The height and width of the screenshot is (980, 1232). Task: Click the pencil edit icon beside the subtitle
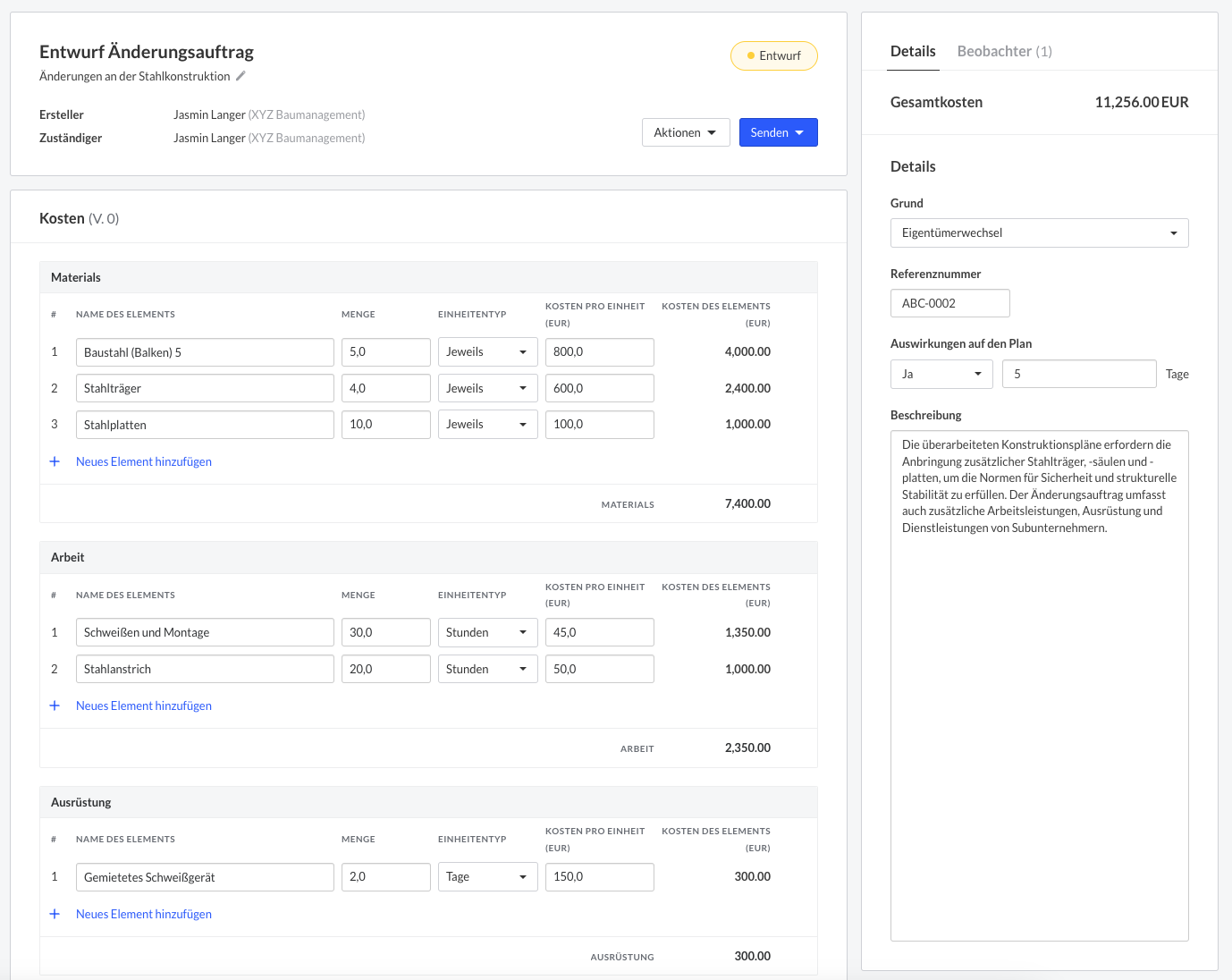click(240, 76)
